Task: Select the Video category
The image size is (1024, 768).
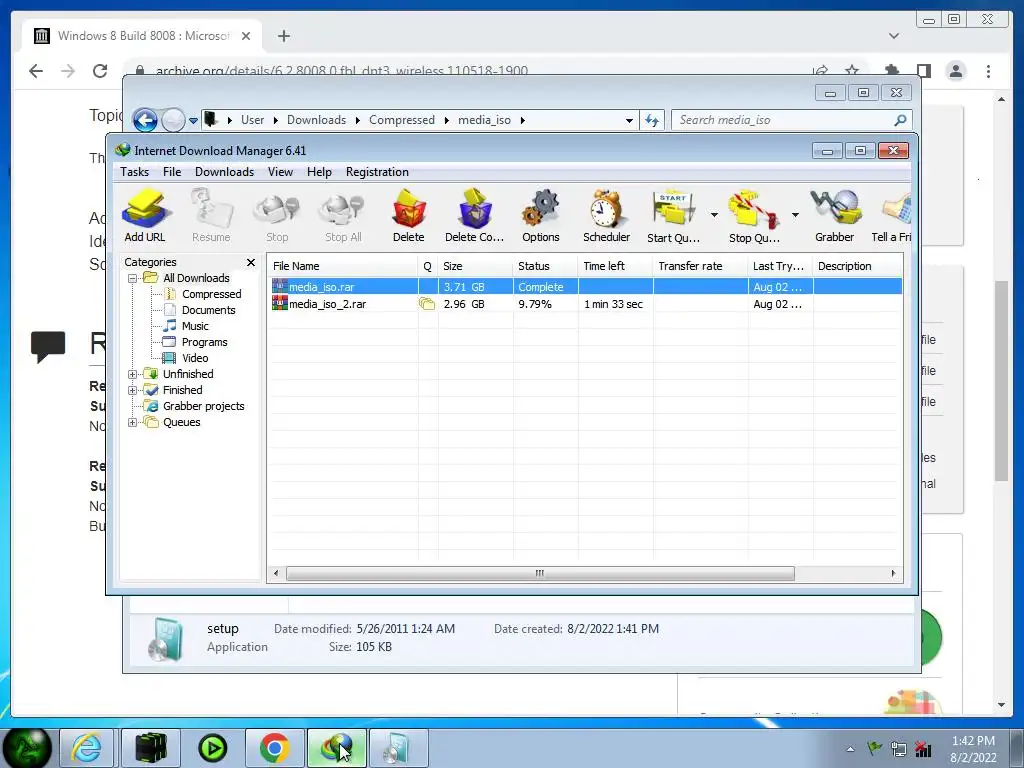Action: tap(195, 358)
